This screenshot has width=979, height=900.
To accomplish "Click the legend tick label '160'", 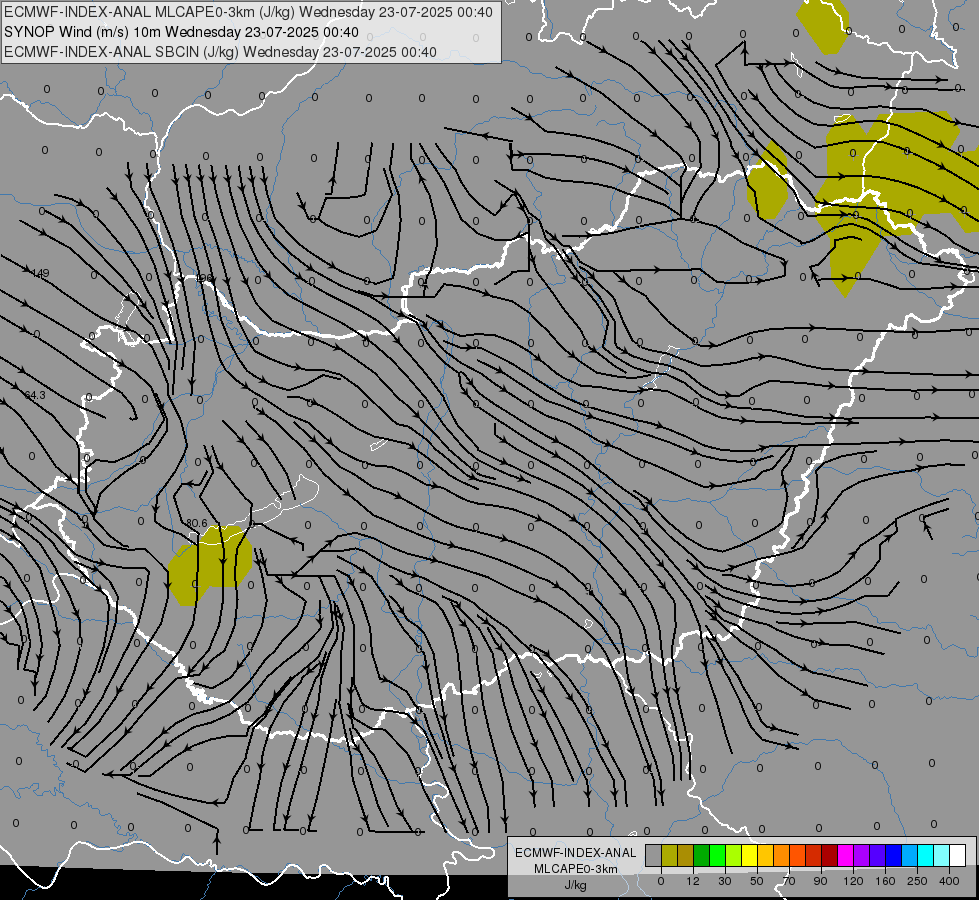I will point(885,881).
